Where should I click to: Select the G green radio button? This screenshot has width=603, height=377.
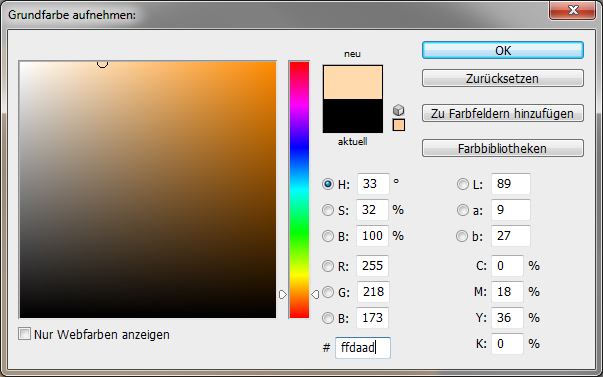[328, 292]
